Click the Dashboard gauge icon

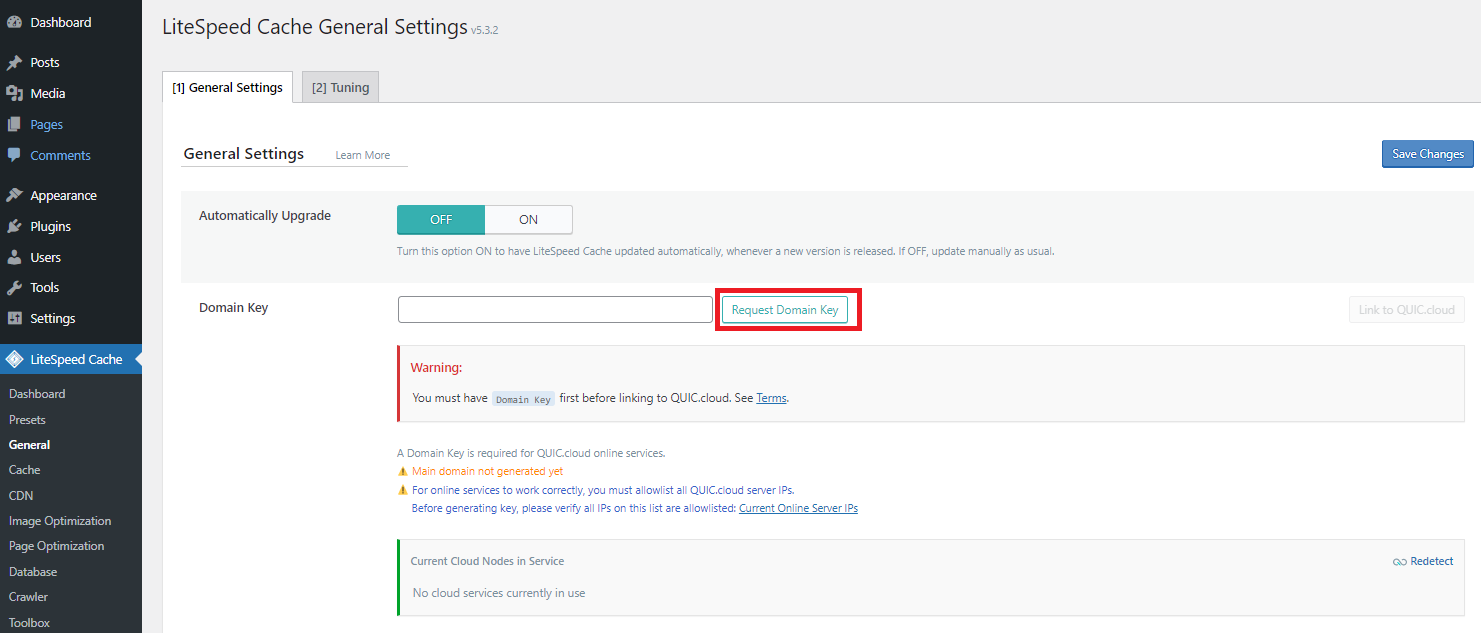point(14,22)
